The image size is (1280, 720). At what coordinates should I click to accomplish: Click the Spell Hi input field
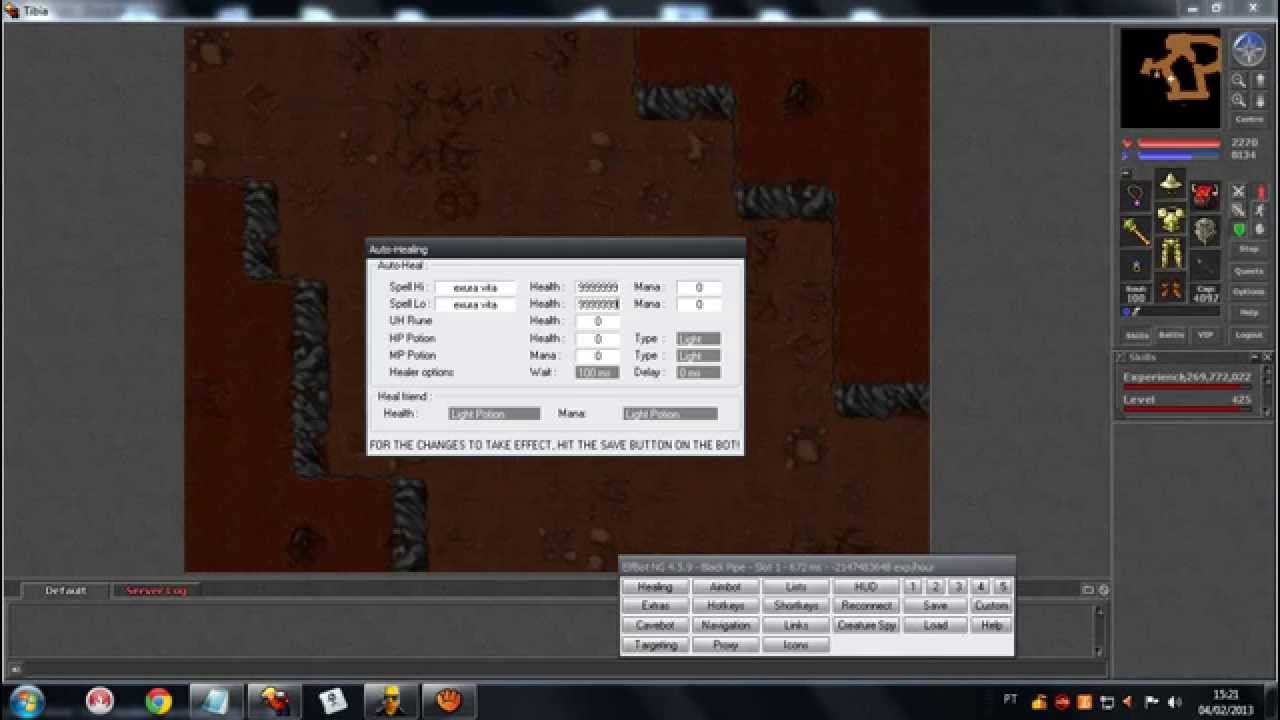pyautogui.click(x=475, y=288)
